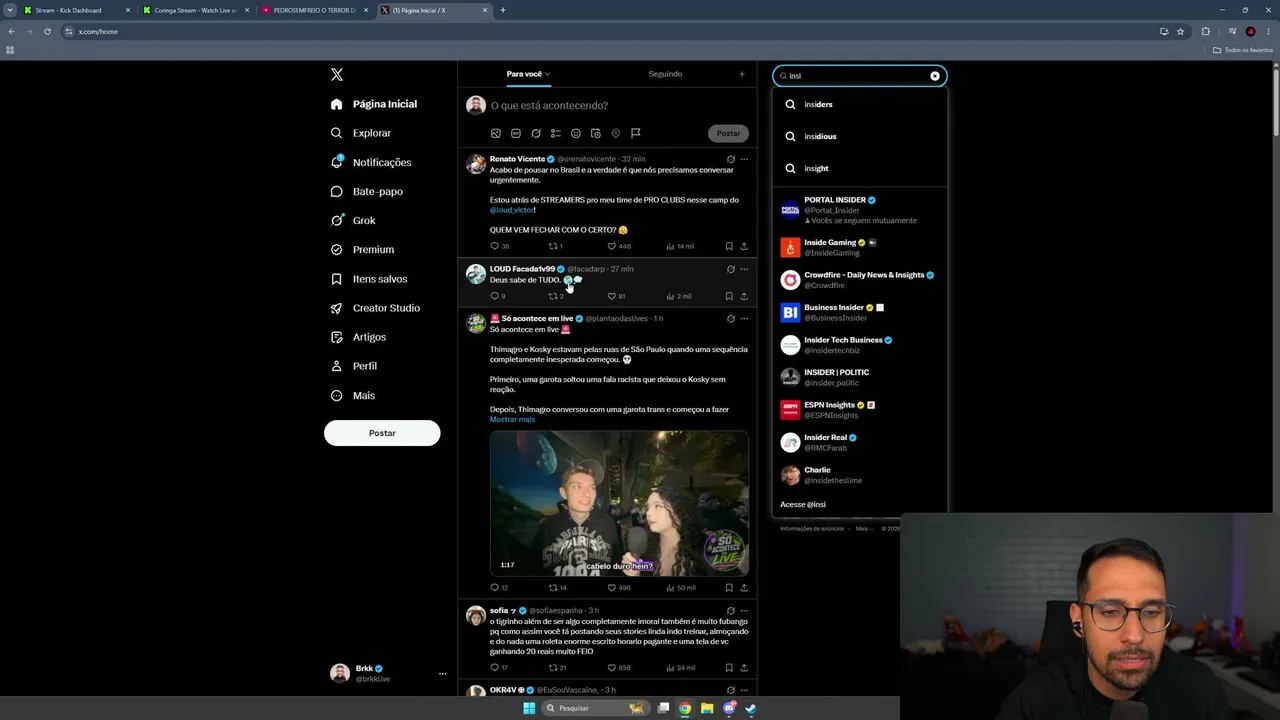Go to Bate-papo messages
This screenshot has width=1280, height=720.
[367, 191]
